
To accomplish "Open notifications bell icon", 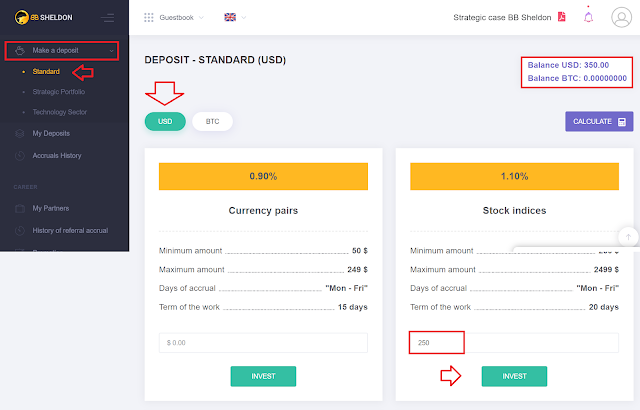I will (x=588, y=17).
